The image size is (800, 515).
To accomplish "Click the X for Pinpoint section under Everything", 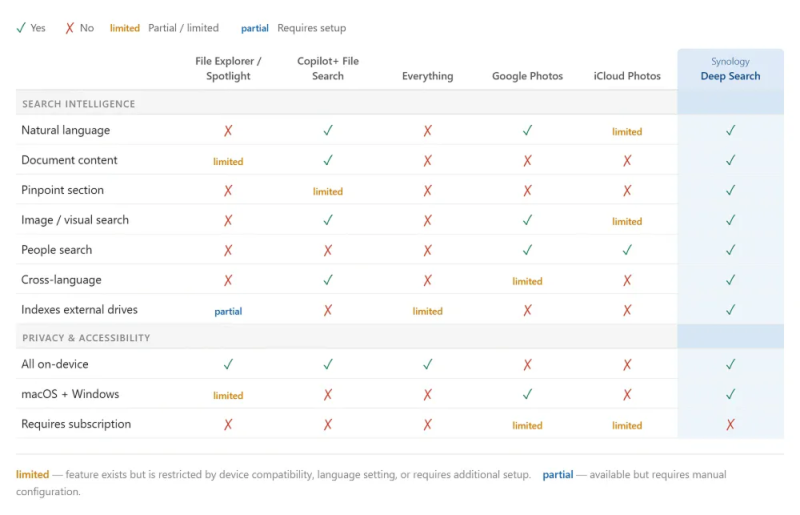I will click(x=428, y=190).
